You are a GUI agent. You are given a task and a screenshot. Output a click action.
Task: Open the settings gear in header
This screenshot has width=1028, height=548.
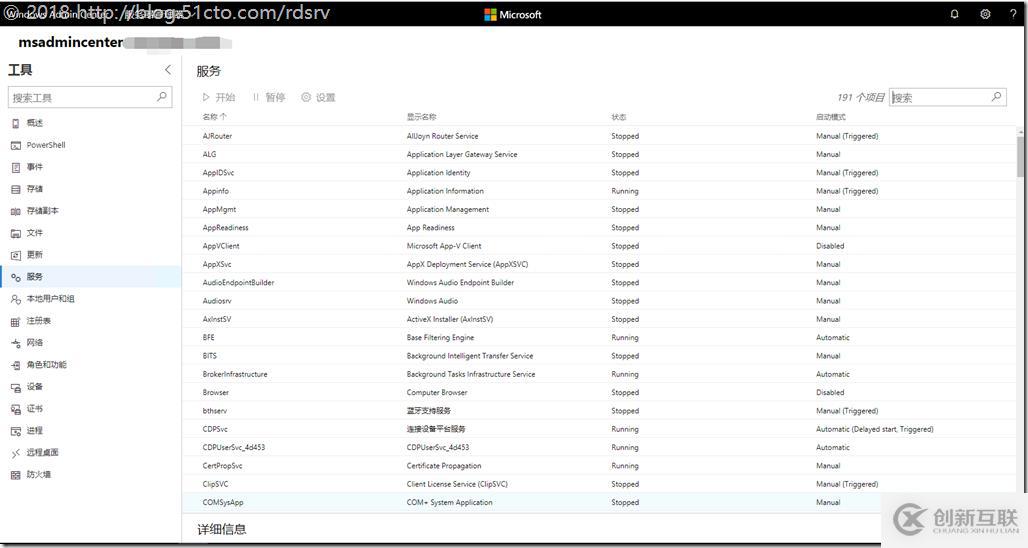[985, 14]
